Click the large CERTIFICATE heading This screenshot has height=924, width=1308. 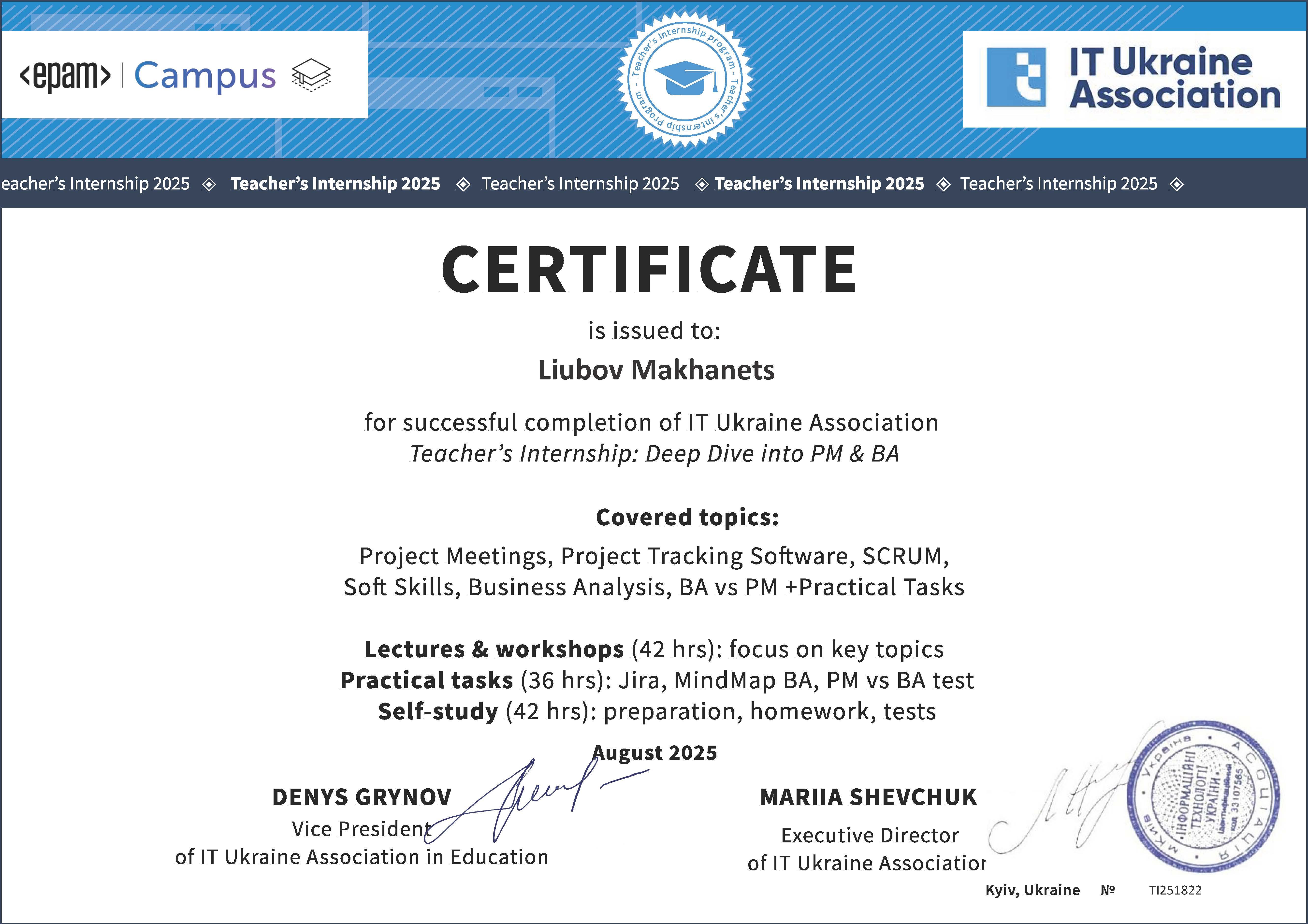tap(649, 269)
